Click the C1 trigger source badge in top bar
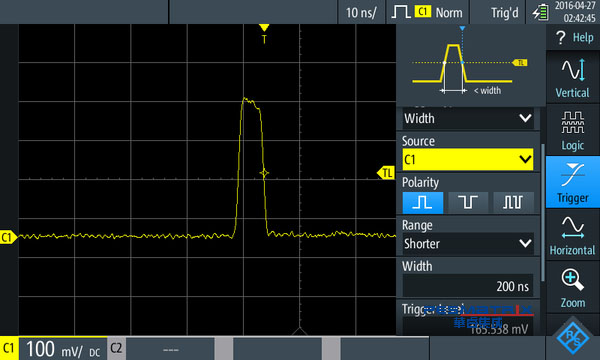This screenshot has width=600, height=360. click(422, 11)
